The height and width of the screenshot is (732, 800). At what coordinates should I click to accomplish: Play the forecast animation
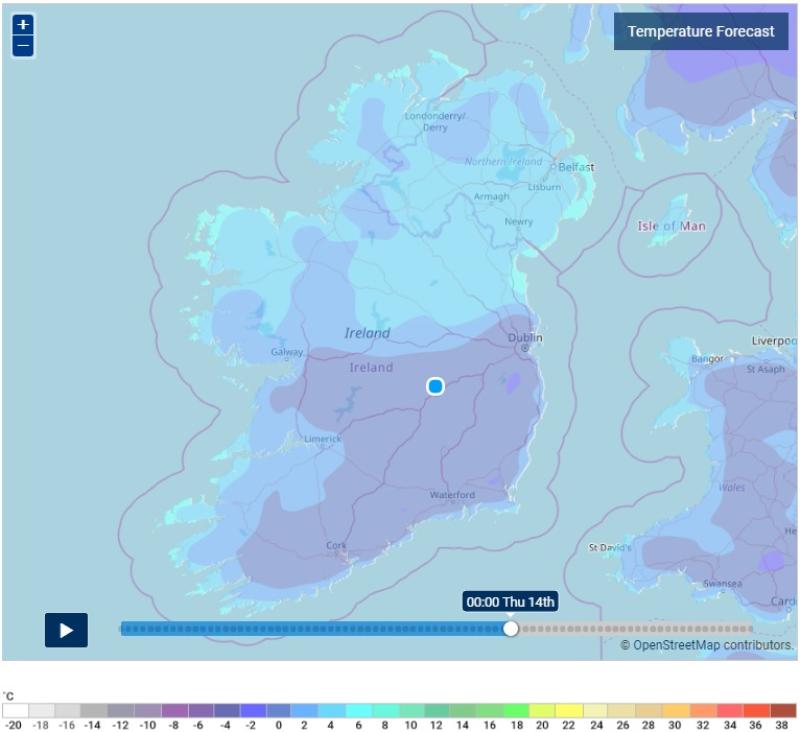pyautogui.click(x=66, y=630)
